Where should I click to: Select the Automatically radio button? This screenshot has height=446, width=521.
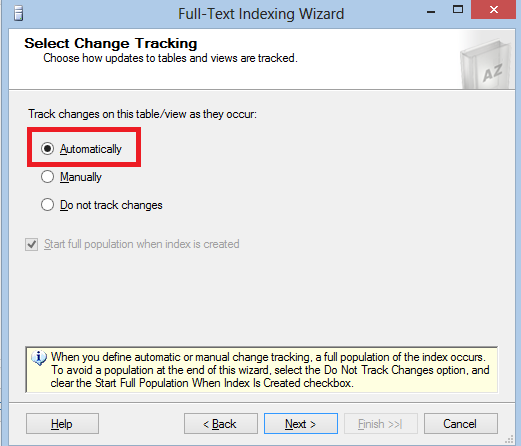(47, 149)
